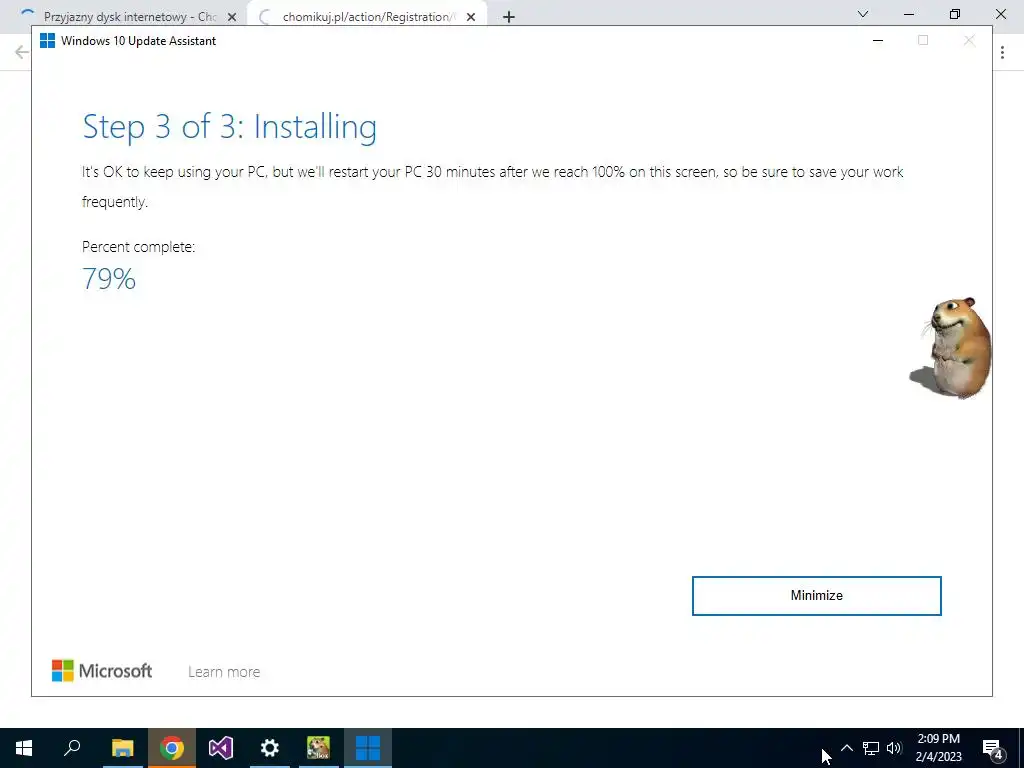Expand the Chrome tab search dropdown
The width and height of the screenshot is (1024, 768).
863,14
